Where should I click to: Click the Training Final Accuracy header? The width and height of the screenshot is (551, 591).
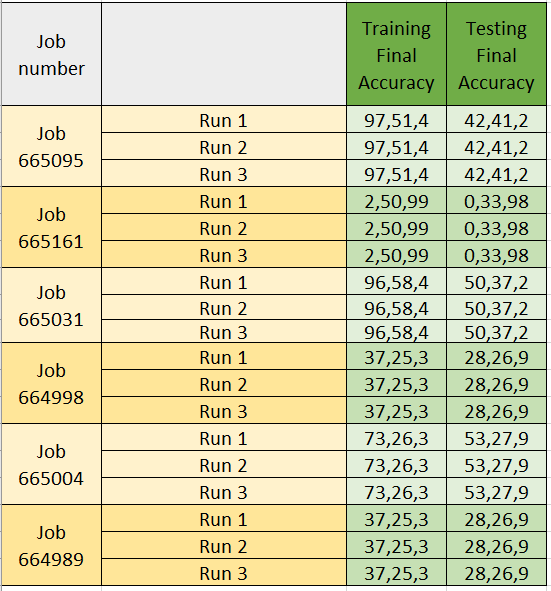pyautogui.click(x=396, y=54)
